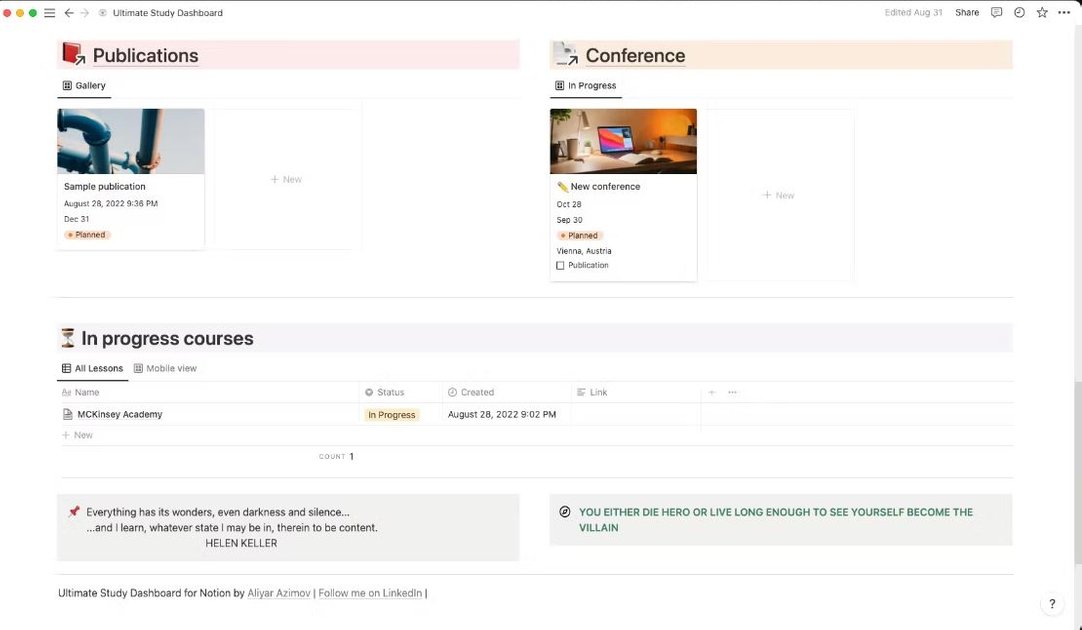
Task: Open the In Progress status dropdown
Action: coord(391,415)
